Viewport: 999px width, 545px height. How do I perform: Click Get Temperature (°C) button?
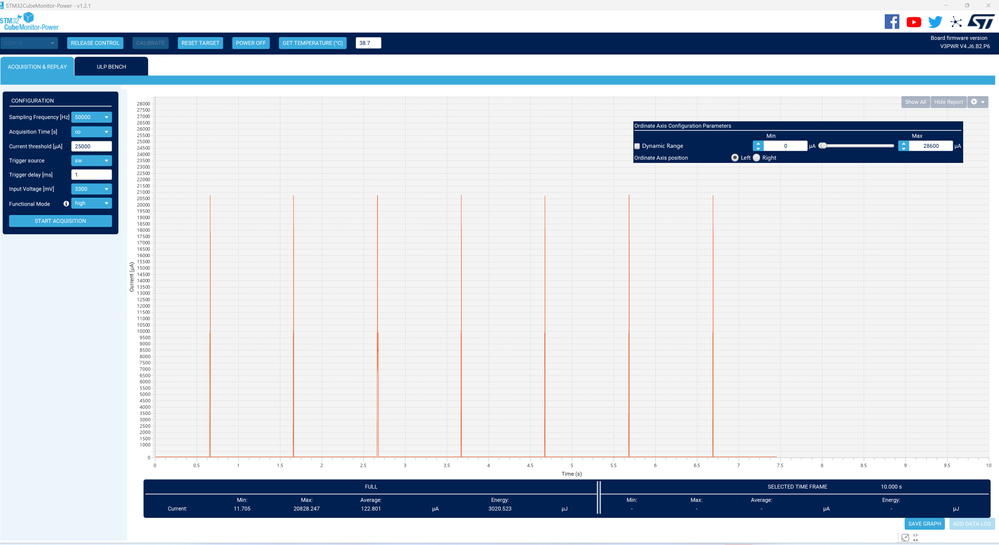point(312,43)
